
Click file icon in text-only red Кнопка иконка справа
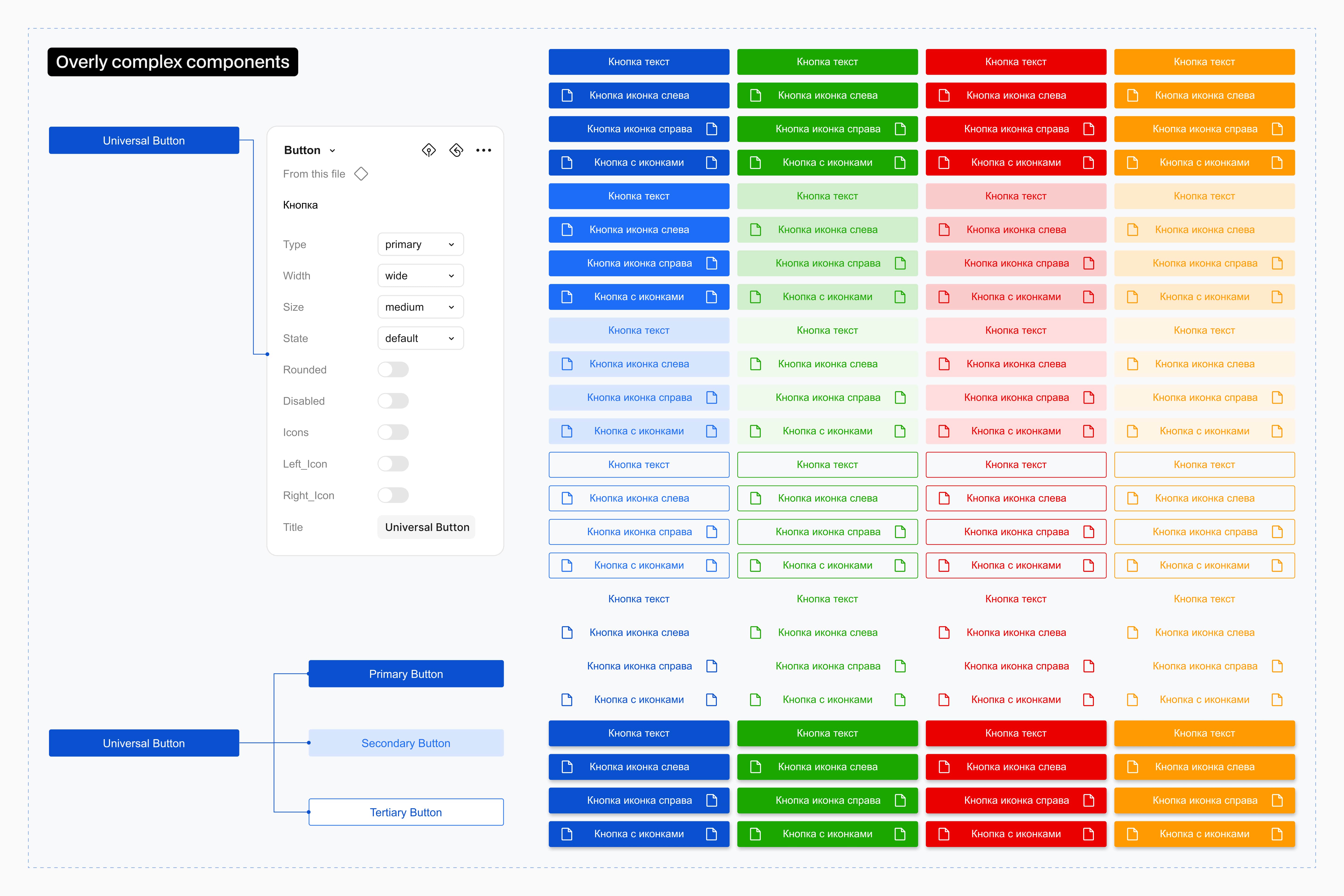[x=1088, y=666]
